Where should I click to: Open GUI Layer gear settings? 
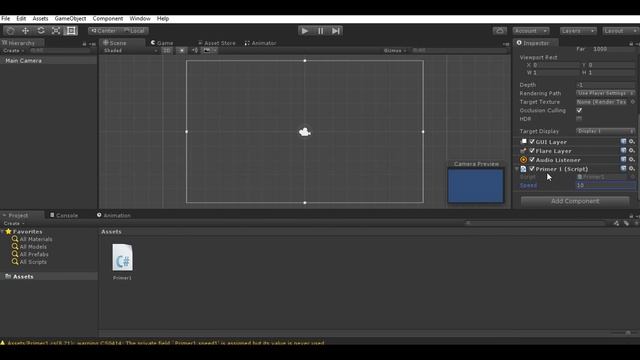pos(631,142)
